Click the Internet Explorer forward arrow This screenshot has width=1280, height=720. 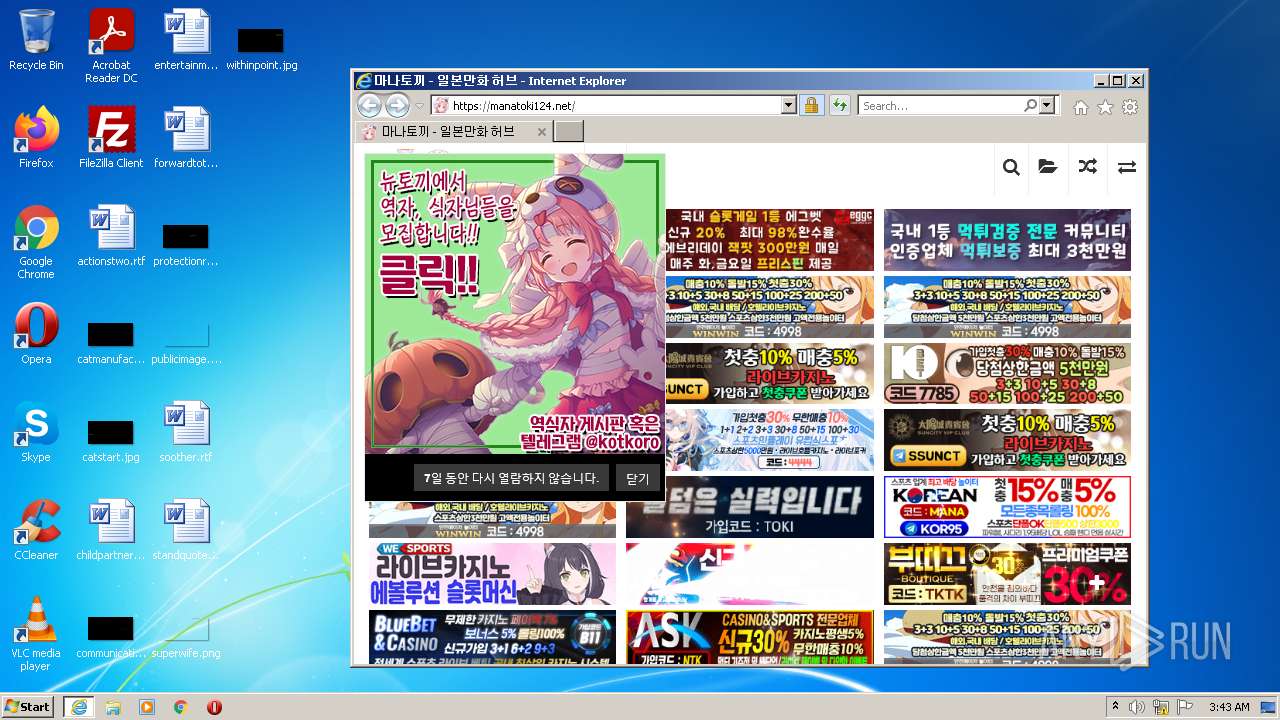tap(397, 105)
